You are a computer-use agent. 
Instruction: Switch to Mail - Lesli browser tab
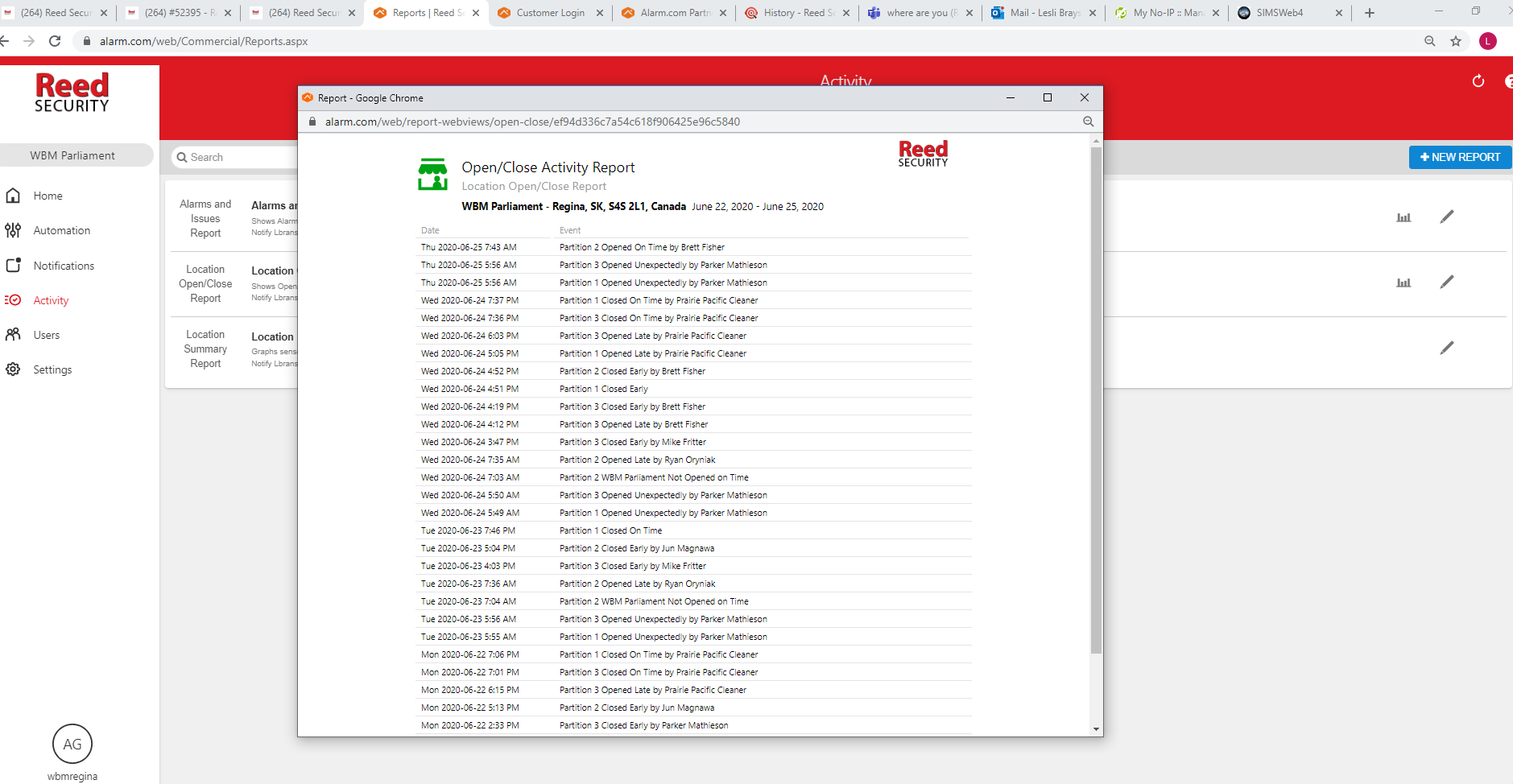pyautogui.click(x=1044, y=13)
